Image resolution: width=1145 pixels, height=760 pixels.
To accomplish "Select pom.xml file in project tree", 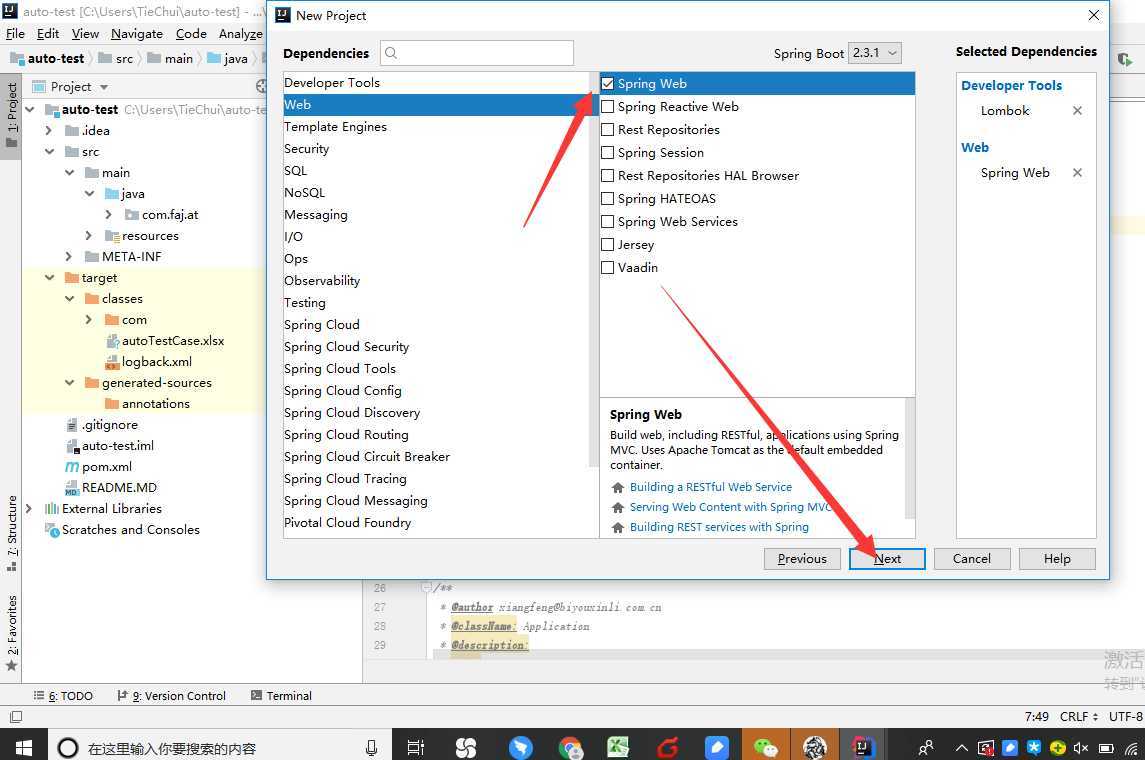I will pos(99,467).
